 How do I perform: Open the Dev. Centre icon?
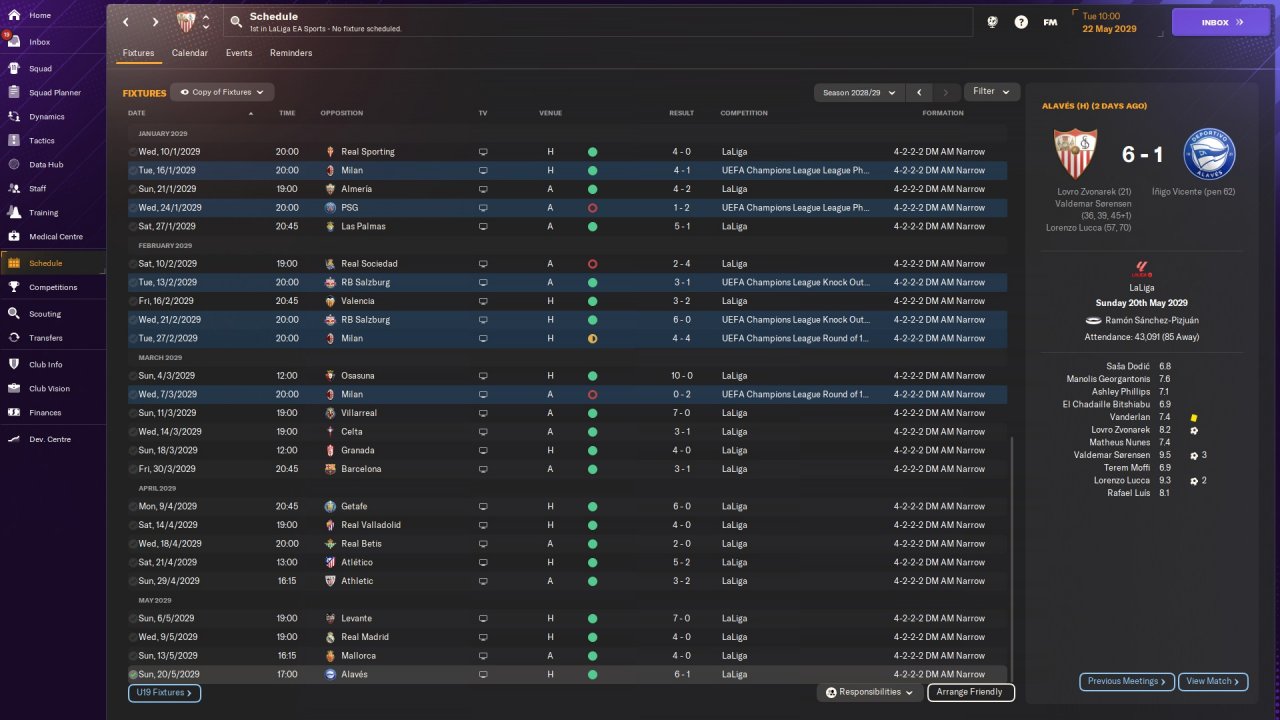[14, 439]
